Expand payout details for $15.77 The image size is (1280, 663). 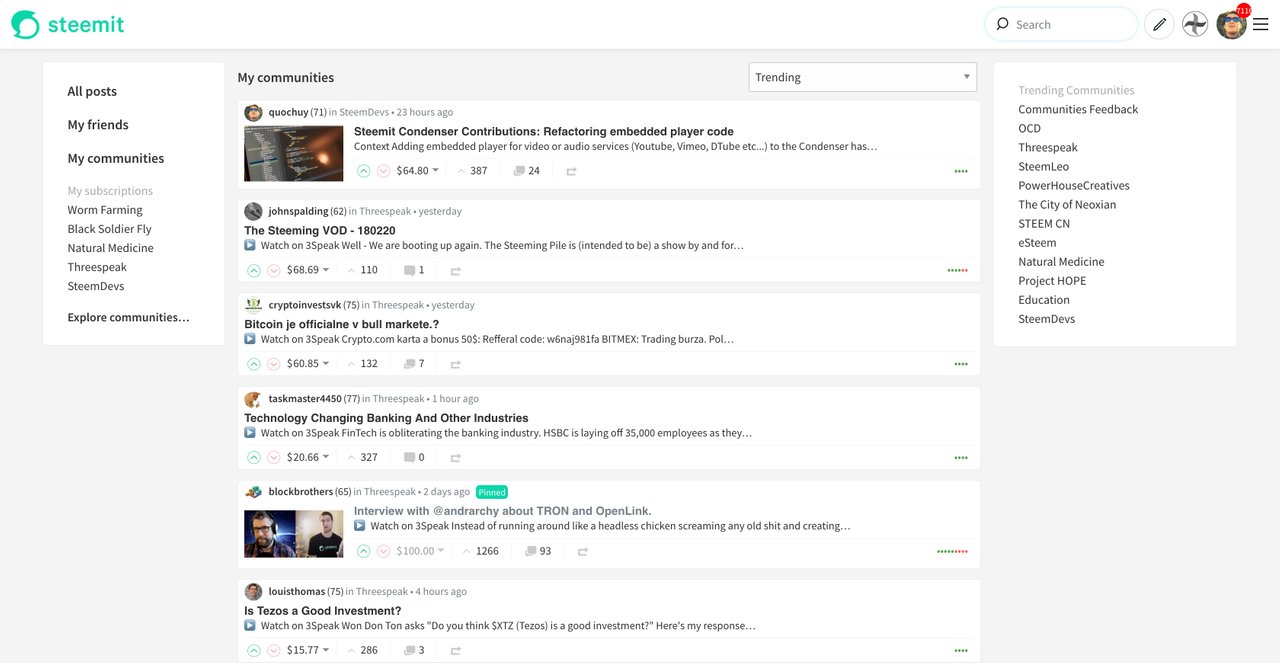click(308, 650)
